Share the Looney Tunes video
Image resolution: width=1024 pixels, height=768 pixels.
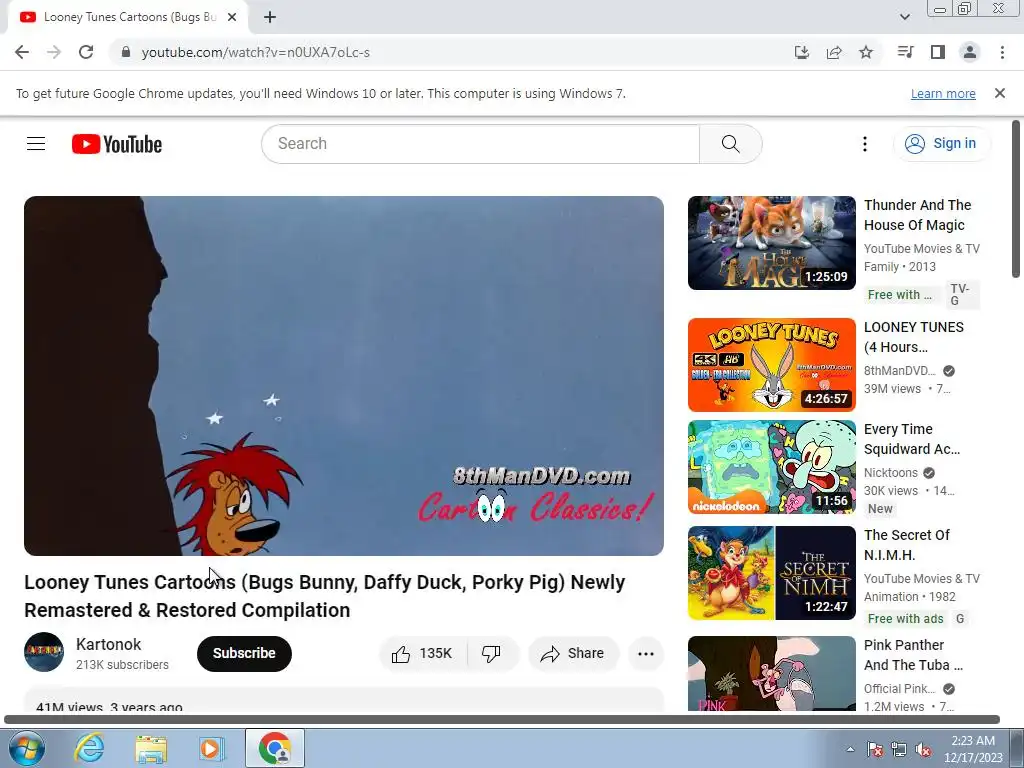(573, 654)
